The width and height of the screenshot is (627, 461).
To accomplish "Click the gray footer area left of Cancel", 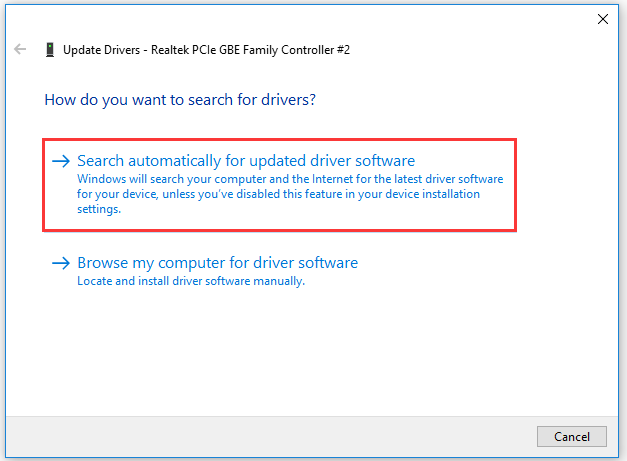I will (x=300, y=435).
